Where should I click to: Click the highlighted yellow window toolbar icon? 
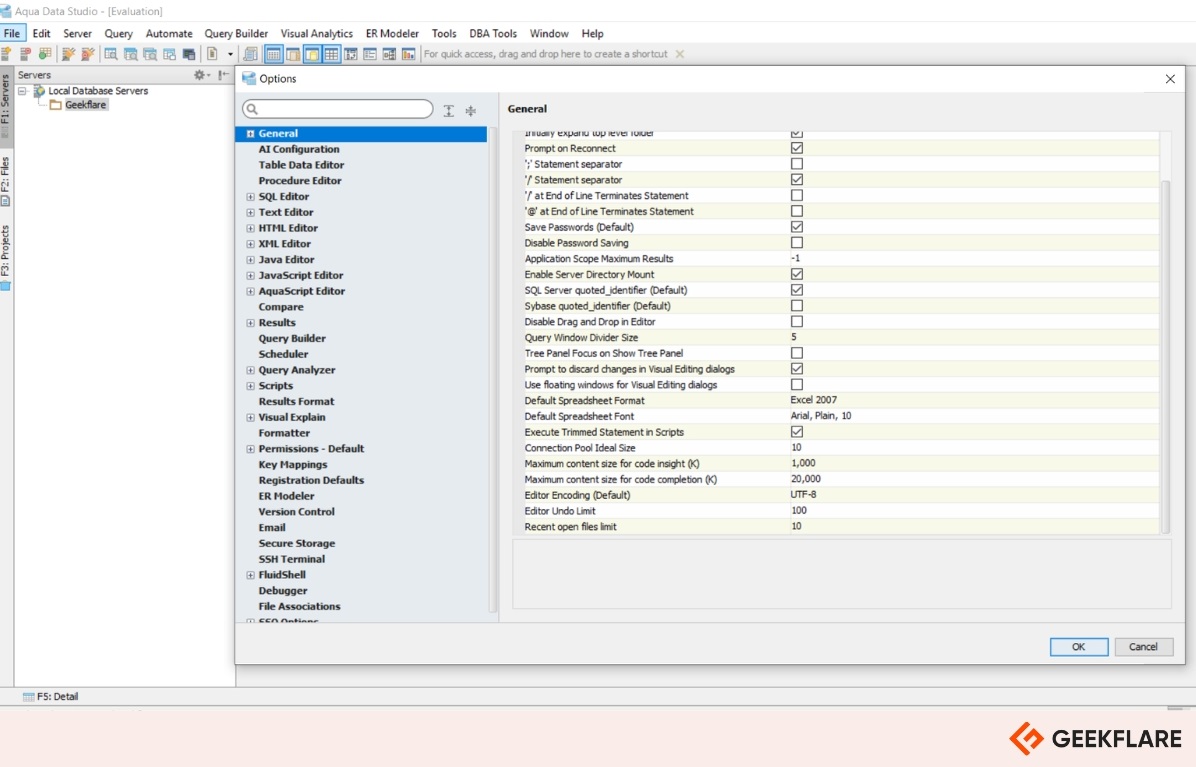coord(312,54)
